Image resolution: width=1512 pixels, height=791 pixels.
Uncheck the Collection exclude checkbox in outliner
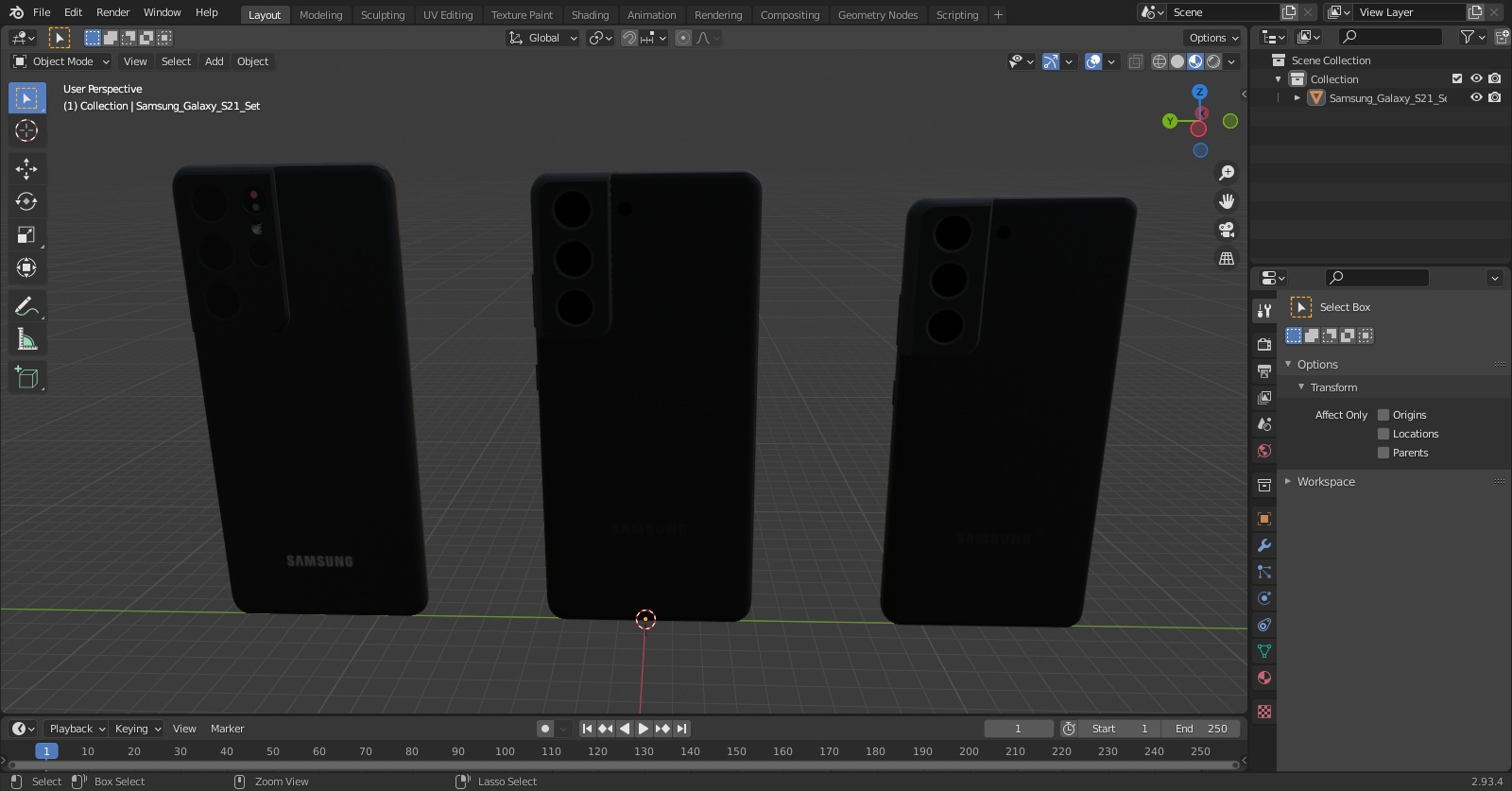click(1457, 78)
